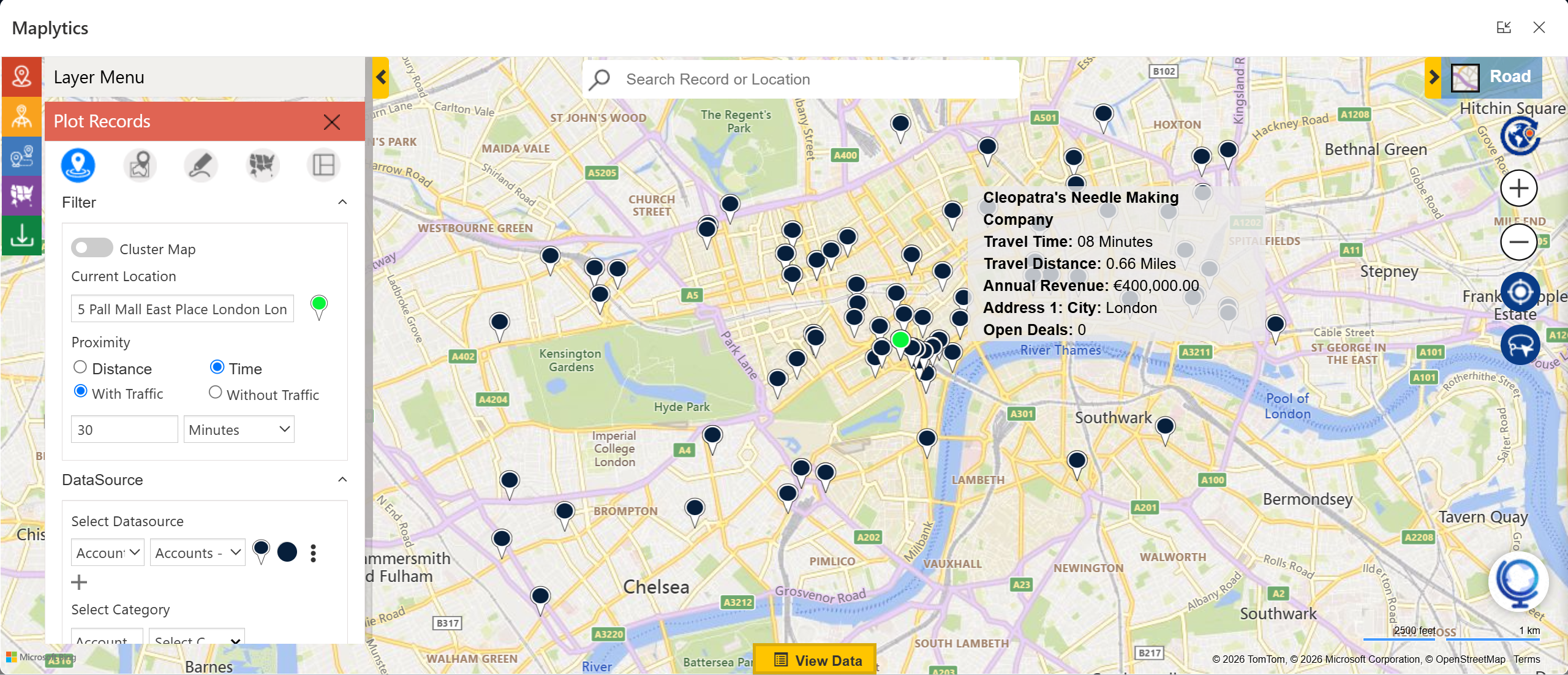Viewport: 1568px width, 675px height.
Task: Click the proximity value field showing 30
Action: [124, 429]
